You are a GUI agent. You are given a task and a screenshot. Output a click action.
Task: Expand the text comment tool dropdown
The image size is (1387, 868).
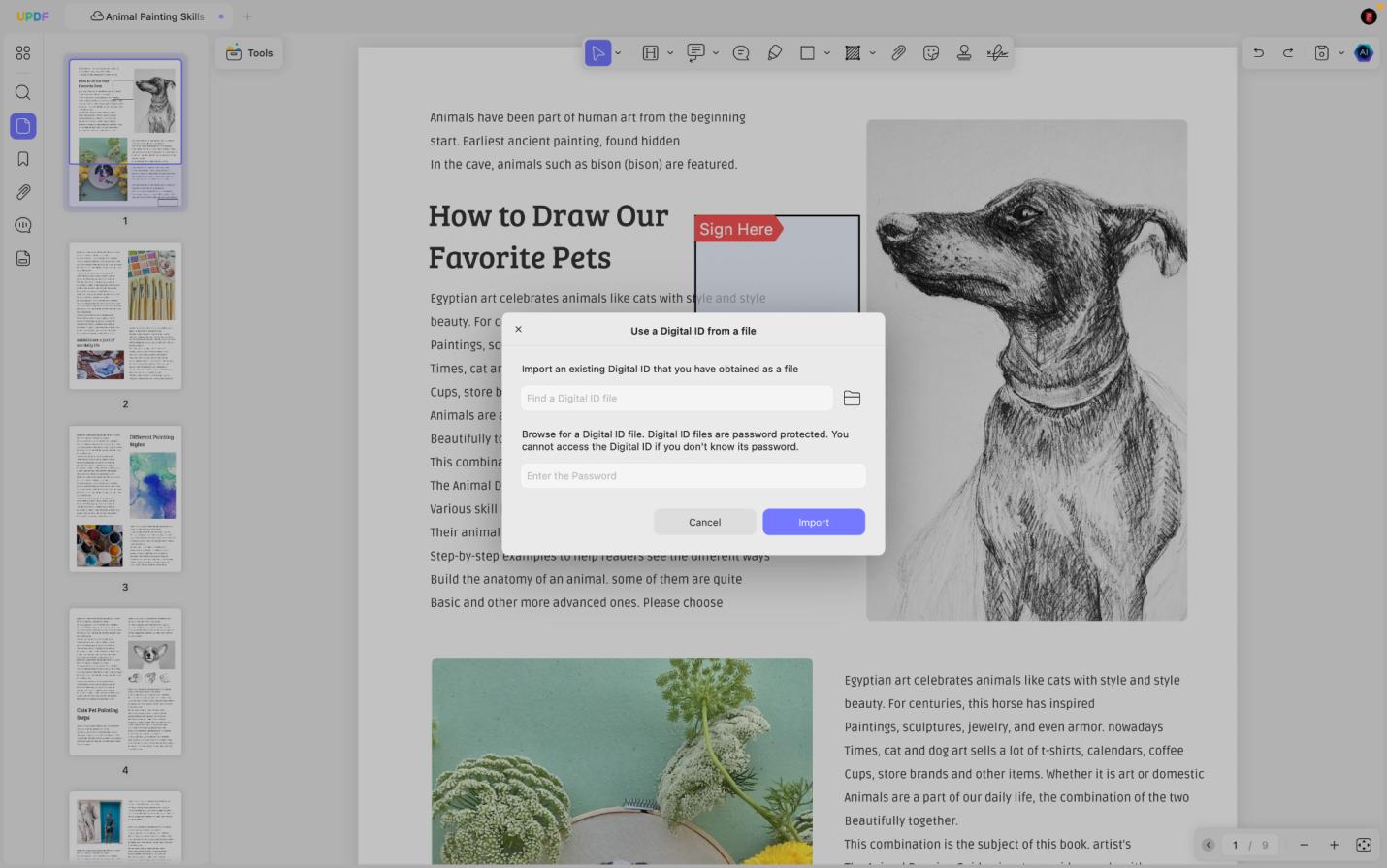(716, 53)
